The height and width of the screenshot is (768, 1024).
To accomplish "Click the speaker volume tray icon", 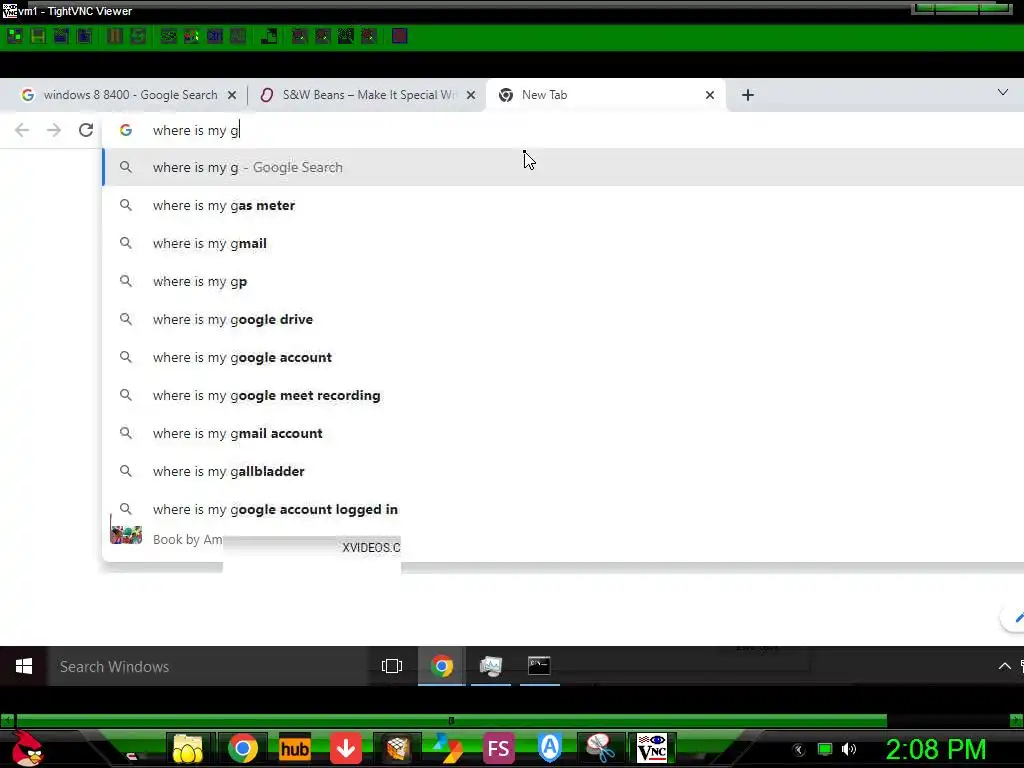I will 849,749.
